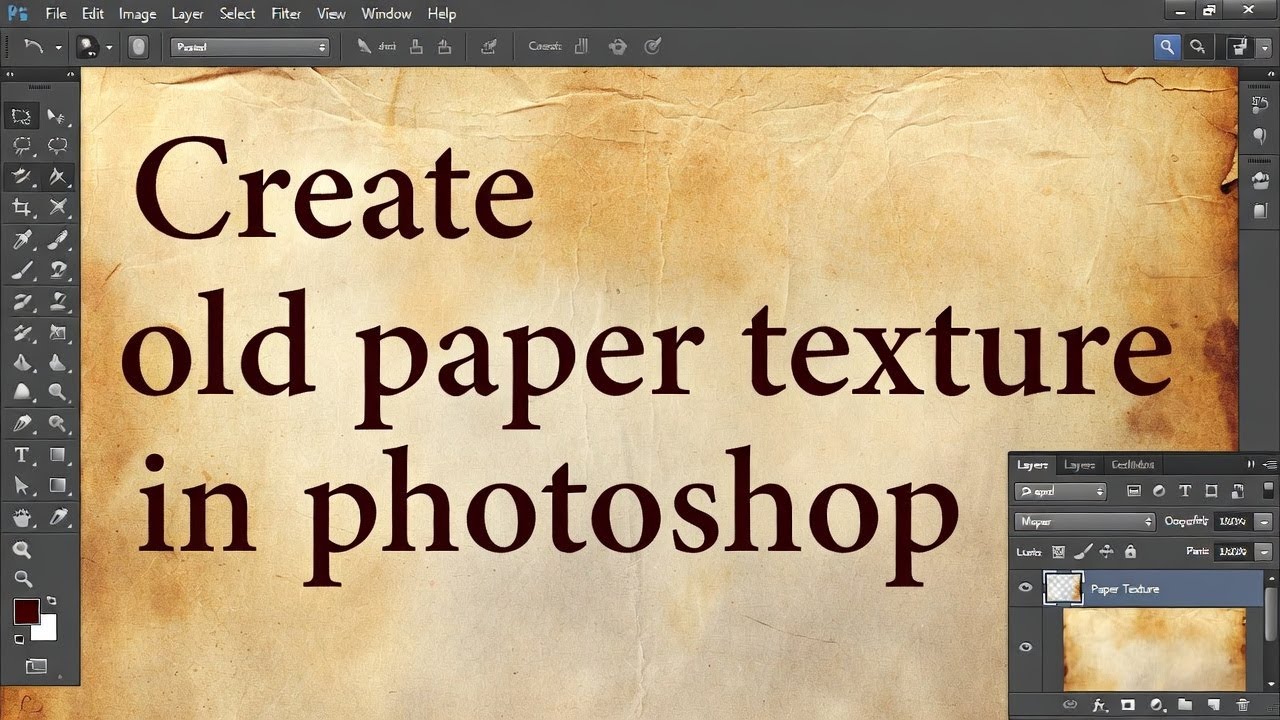Open the wide options bar mode dropdown
The image size is (1280, 720).
click(250, 47)
